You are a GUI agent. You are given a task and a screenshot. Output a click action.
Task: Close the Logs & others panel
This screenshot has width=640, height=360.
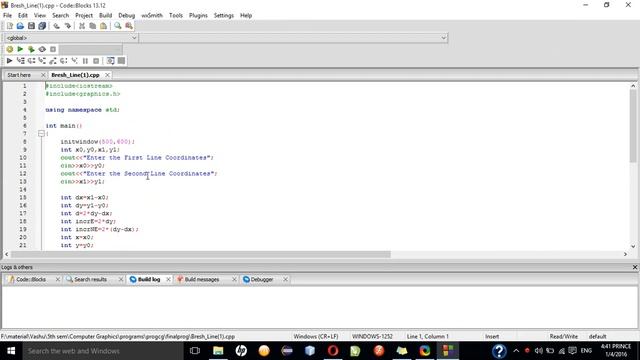[x=635, y=267]
